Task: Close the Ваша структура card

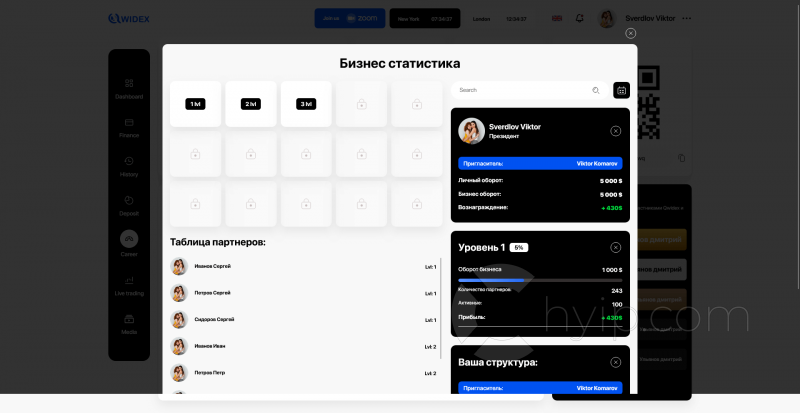Action: (x=616, y=362)
